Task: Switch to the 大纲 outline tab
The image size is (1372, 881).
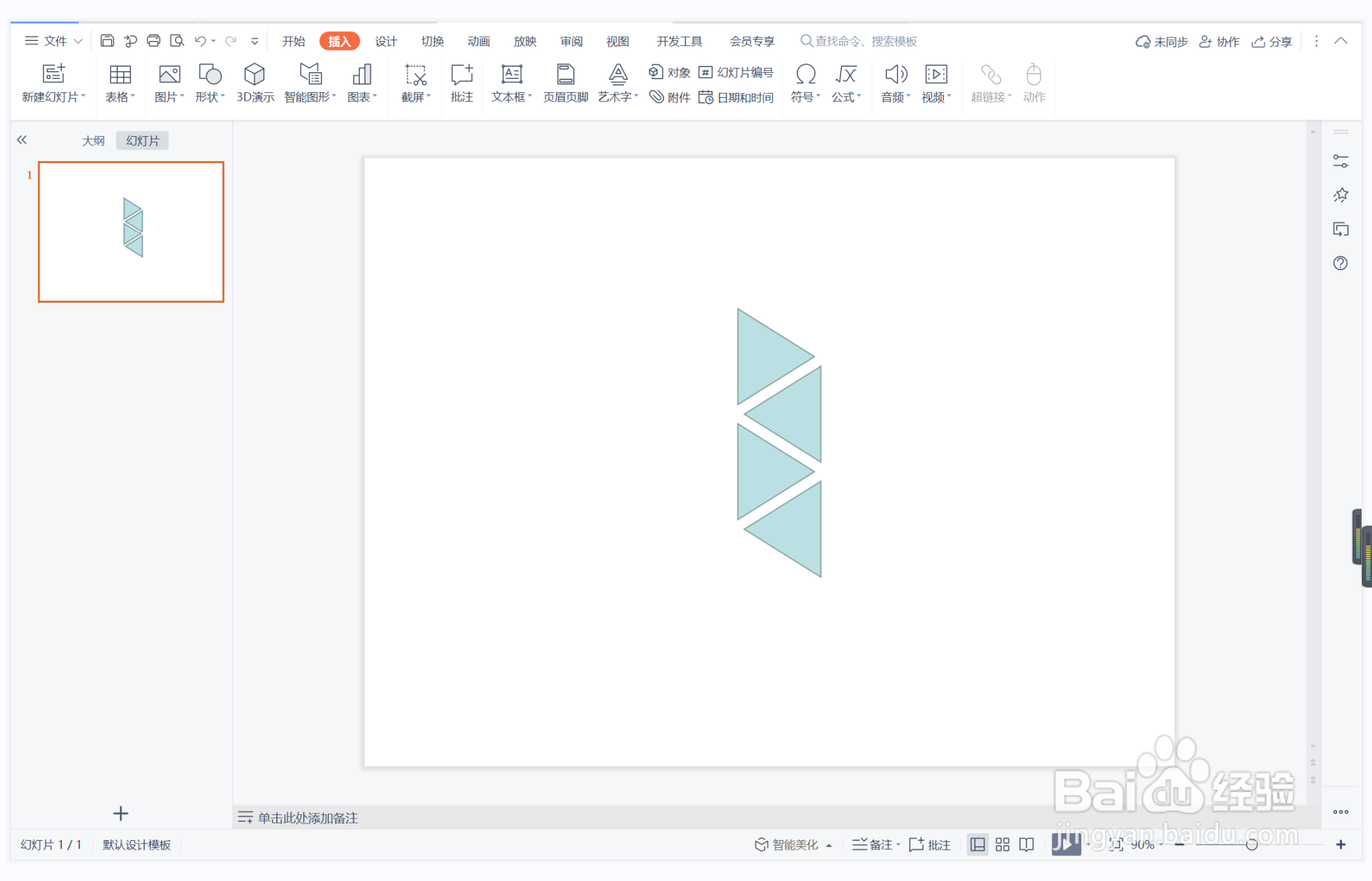Action: tap(93, 140)
